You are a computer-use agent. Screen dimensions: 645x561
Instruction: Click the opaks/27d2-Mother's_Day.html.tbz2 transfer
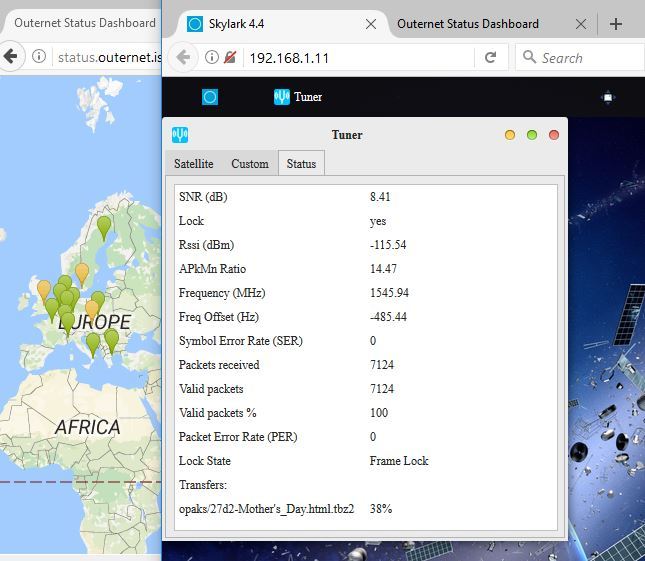pyautogui.click(x=267, y=509)
